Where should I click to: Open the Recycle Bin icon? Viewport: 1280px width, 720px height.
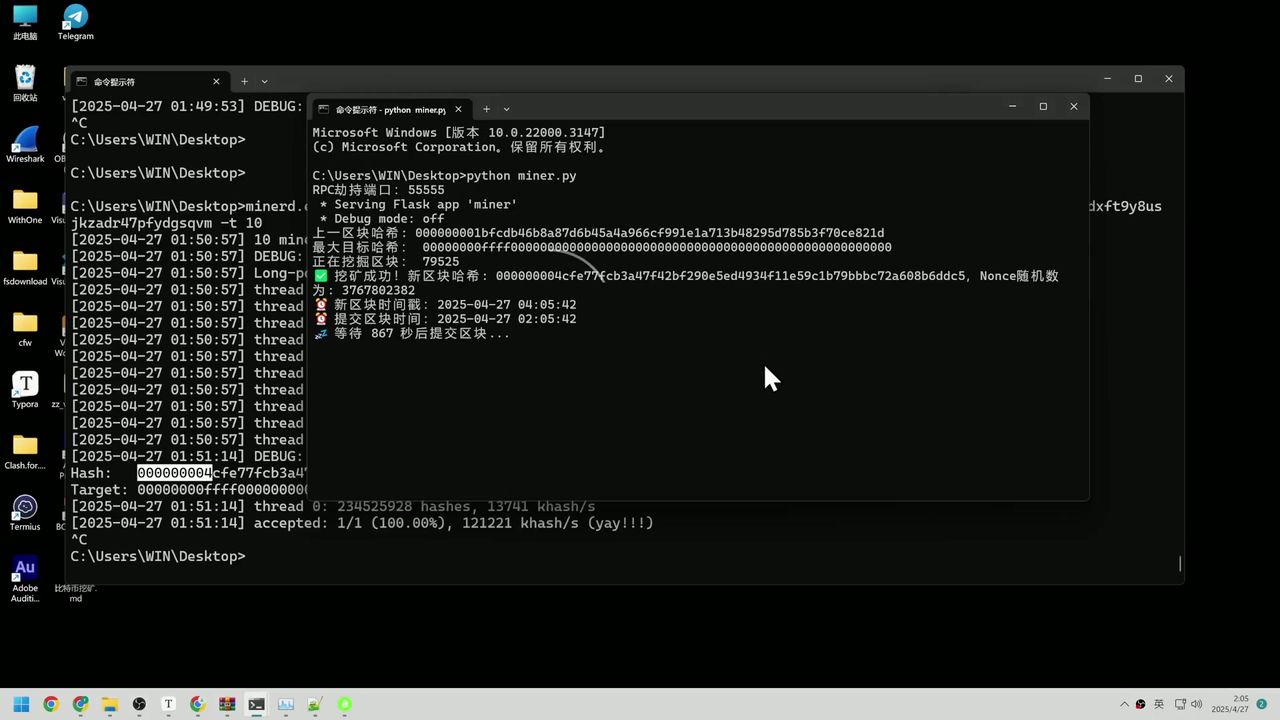(x=25, y=83)
